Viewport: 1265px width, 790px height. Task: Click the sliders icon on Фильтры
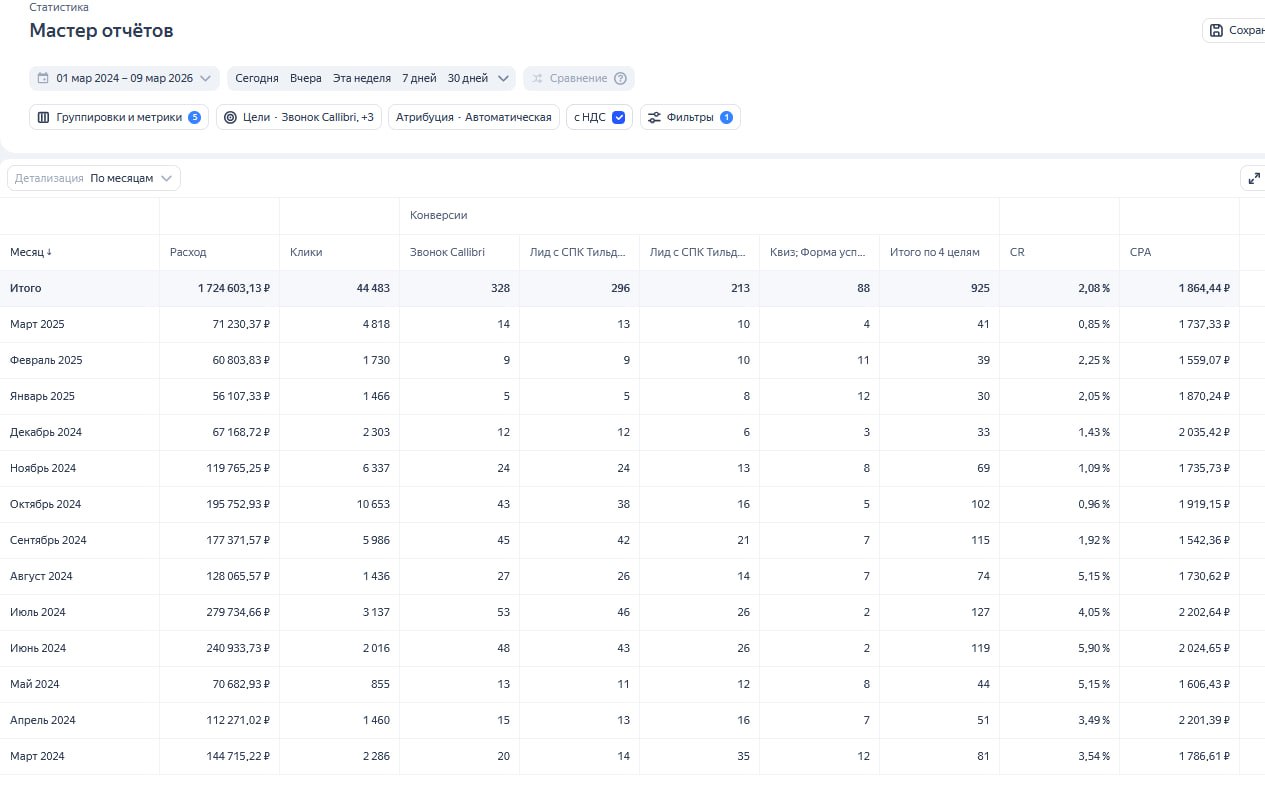click(654, 117)
